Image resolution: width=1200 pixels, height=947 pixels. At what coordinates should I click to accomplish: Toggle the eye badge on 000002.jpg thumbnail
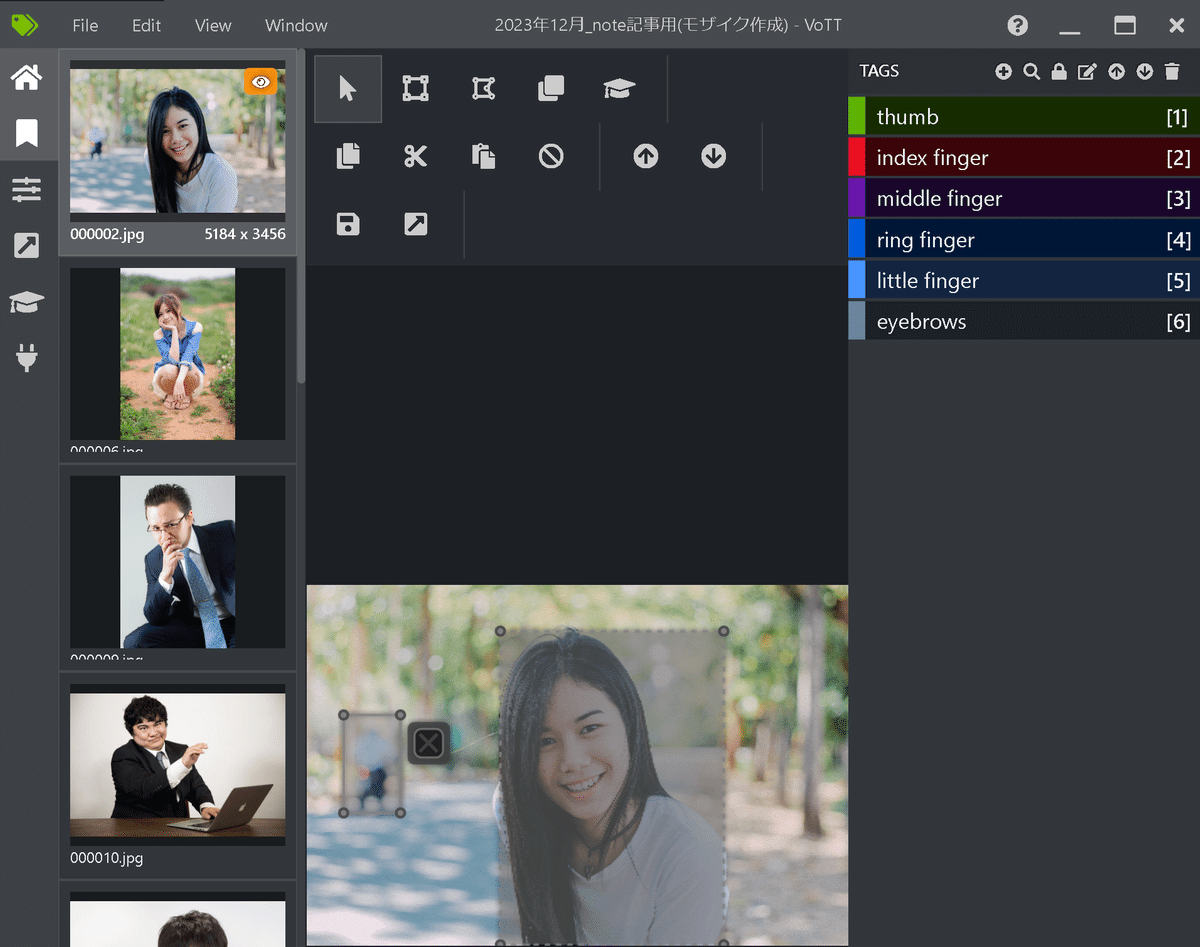pos(260,82)
